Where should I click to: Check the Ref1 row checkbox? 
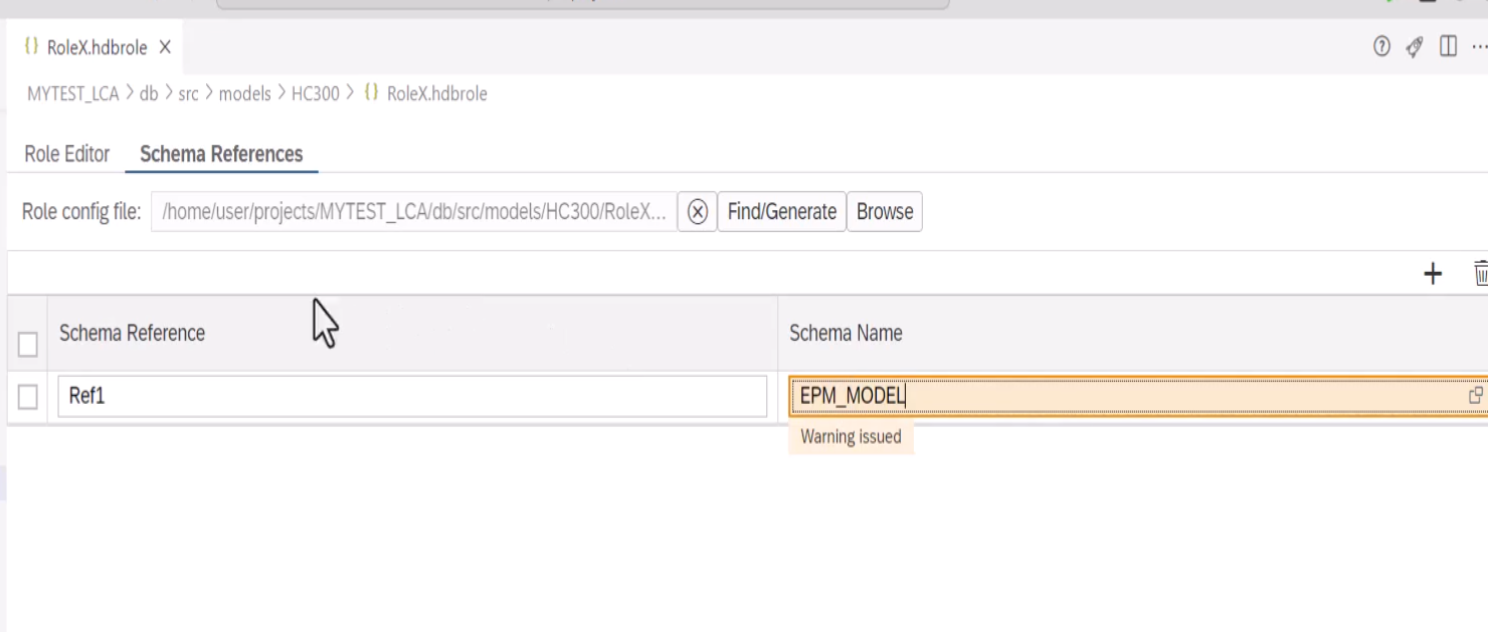(x=28, y=397)
